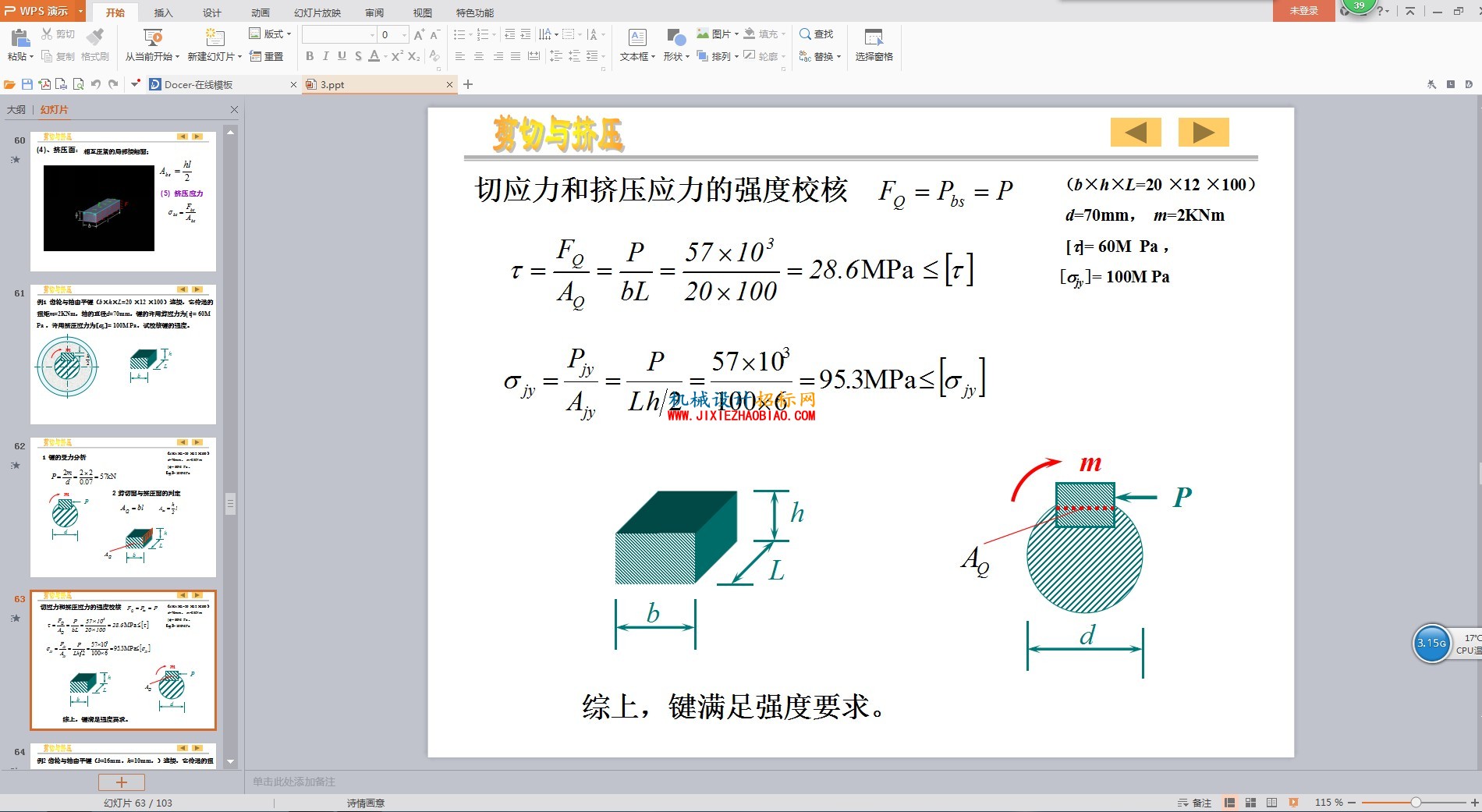Screen dimensions: 1482x812
Task: Open the Animation (动画) ribbon tab
Action: (x=260, y=12)
